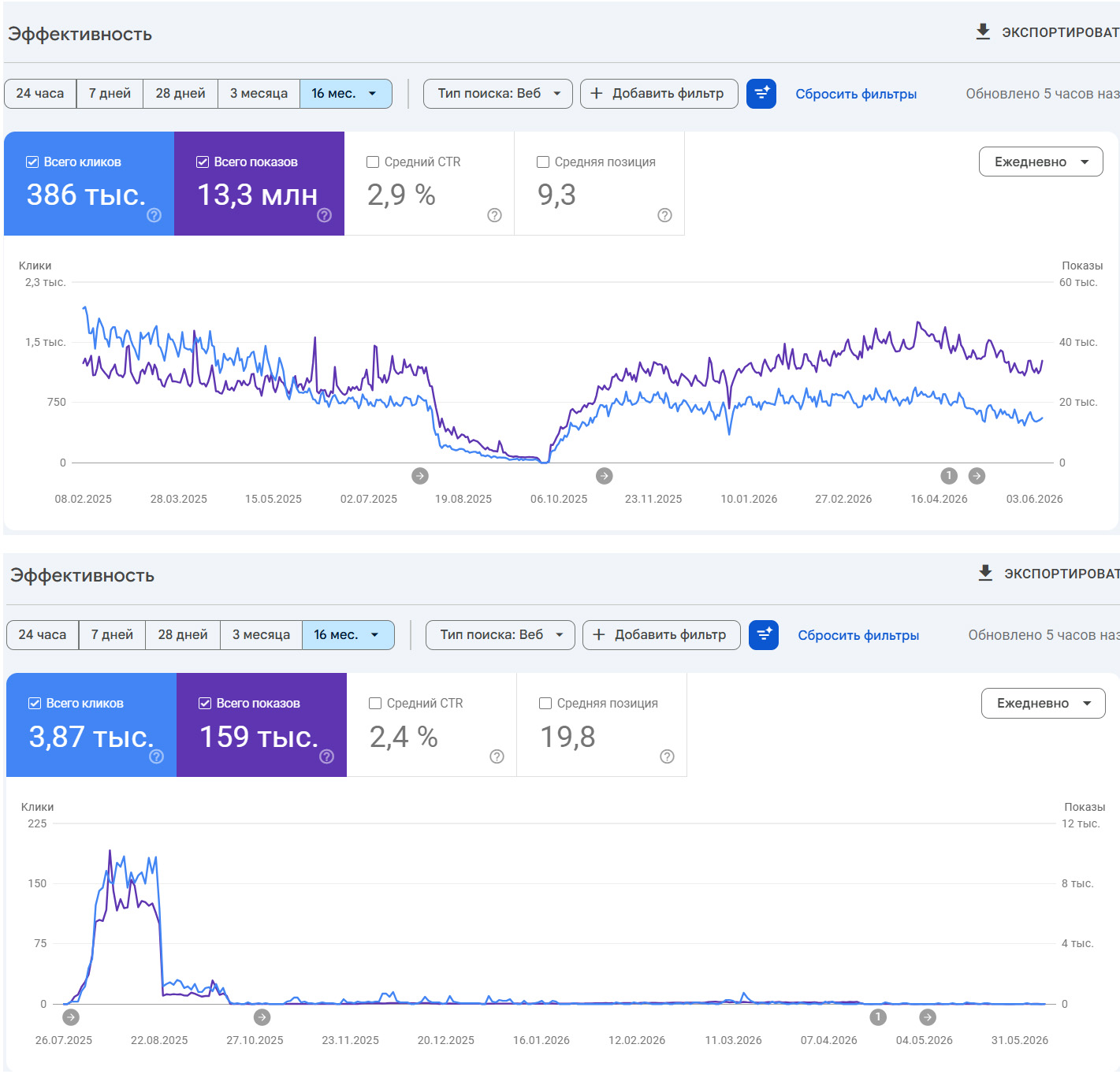Viewport: 1120px width, 1074px height.
Task: Click Добавить фильтр button in top panel
Action: click(659, 94)
